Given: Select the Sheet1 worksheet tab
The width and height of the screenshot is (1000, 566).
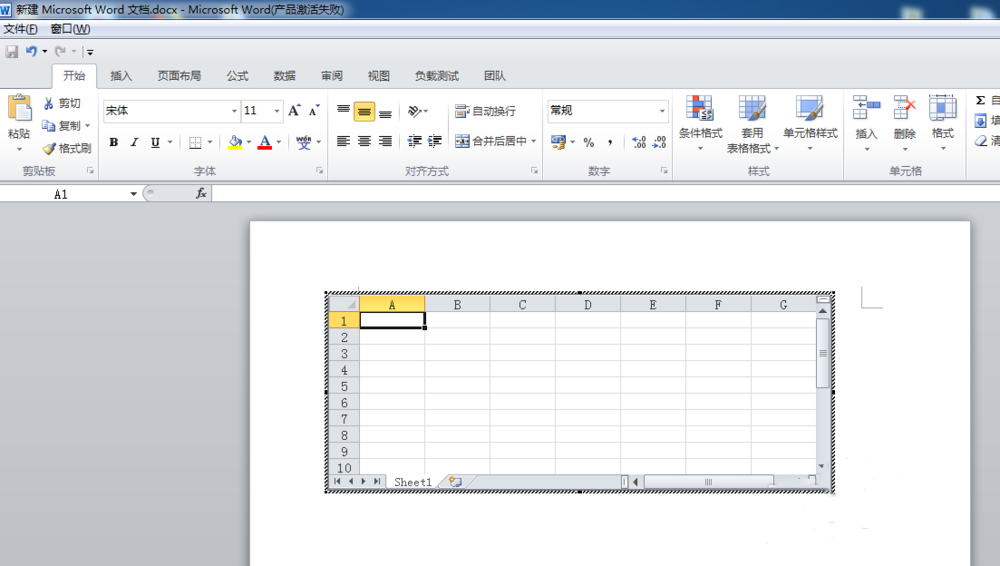Looking at the screenshot, I should tap(413, 482).
